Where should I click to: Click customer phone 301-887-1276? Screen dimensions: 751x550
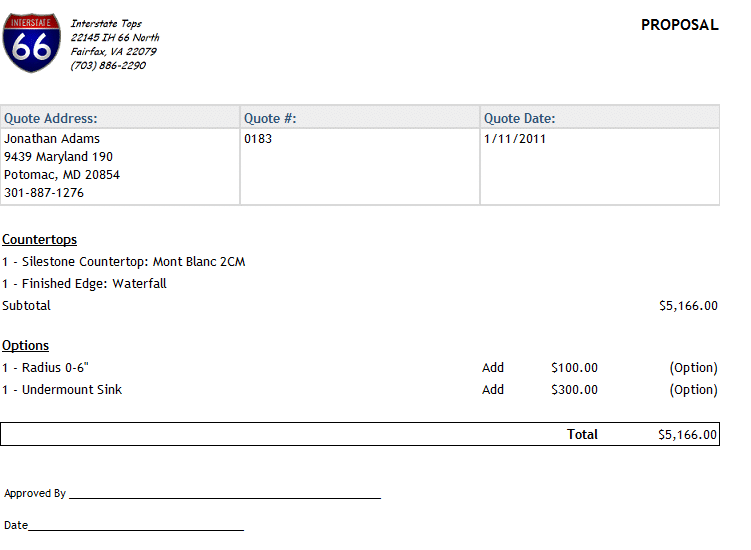(x=44, y=193)
